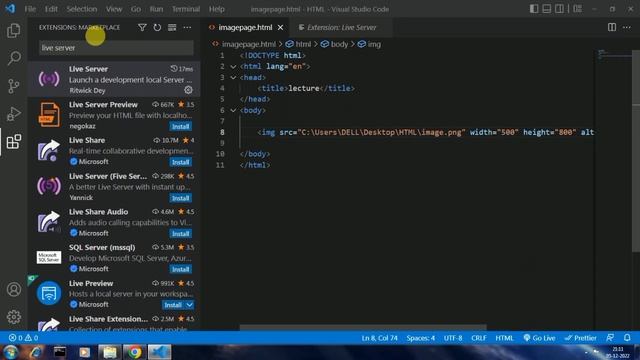Viewport: 640px width, 360px height.
Task: Open the Manage gear in activity bar
Action: point(13,317)
